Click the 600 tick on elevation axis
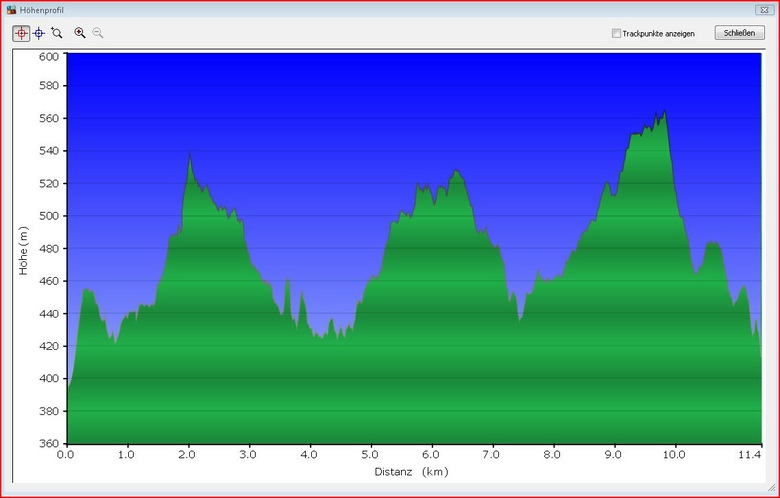The image size is (780, 498). pyautogui.click(x=49, y=56)
